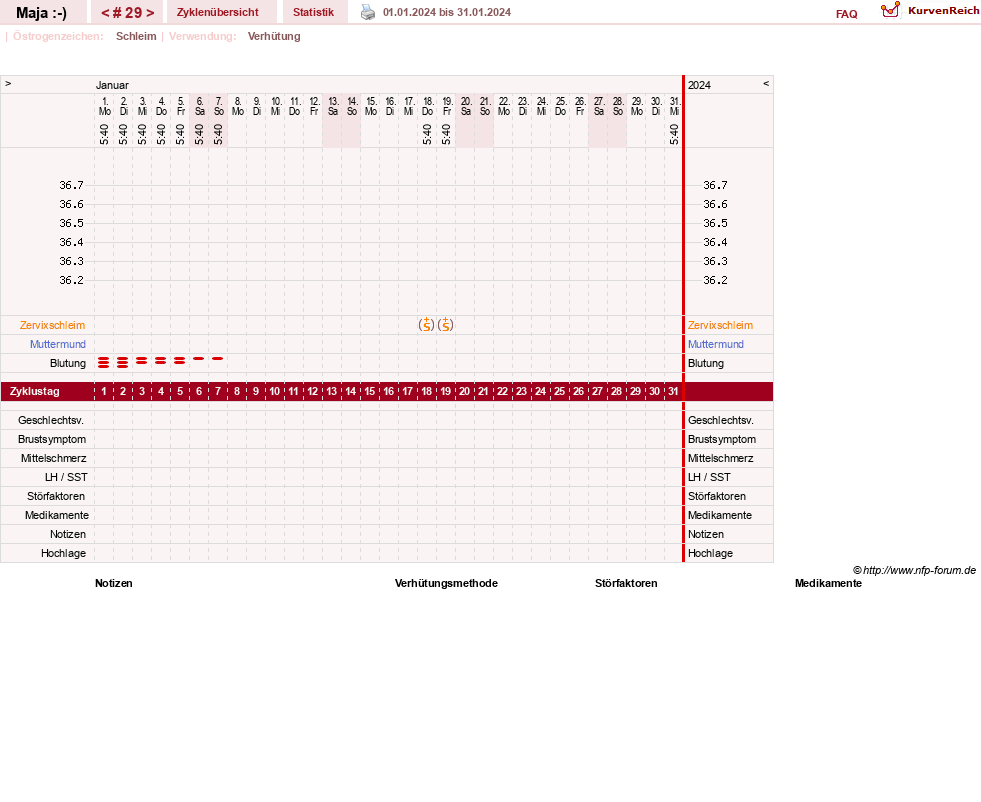This screenshot has width=981, height=802.
Task: Click cycle day 14 in Zyklustag row
Action: pyautogui.click(x=350, y=392)
